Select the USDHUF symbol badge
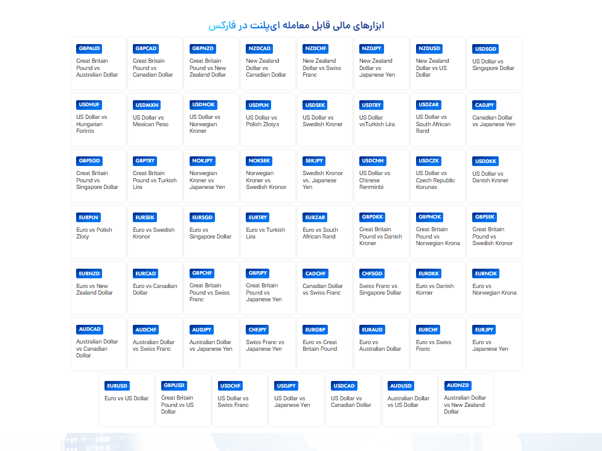 (89, 104)
